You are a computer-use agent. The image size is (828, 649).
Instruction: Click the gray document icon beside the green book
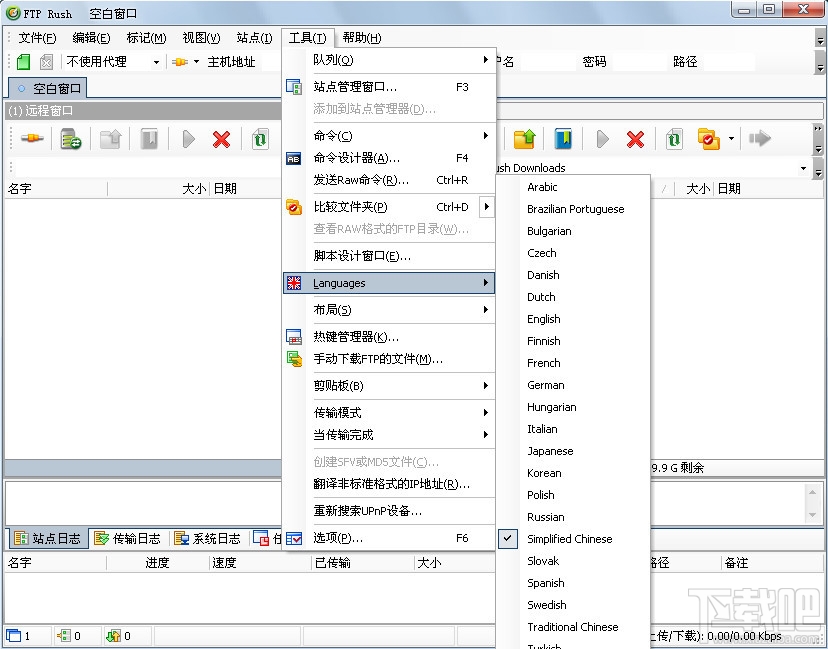46,62
